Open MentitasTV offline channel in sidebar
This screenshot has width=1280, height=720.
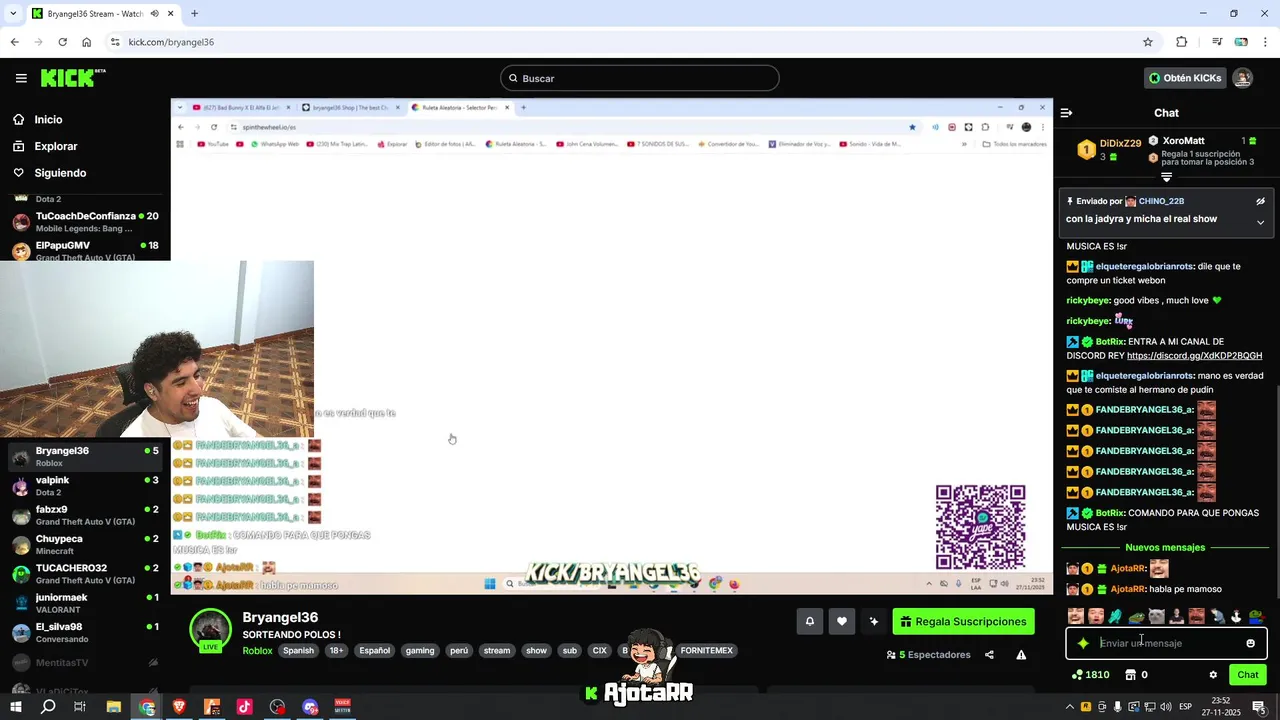(x=85, y=662)
